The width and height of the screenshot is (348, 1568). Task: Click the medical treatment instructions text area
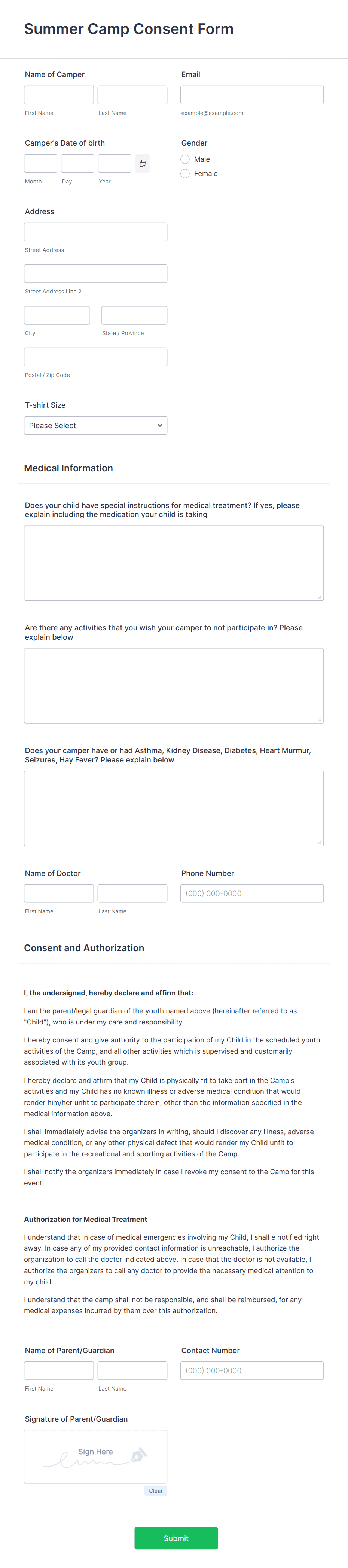tap(174, 563)
